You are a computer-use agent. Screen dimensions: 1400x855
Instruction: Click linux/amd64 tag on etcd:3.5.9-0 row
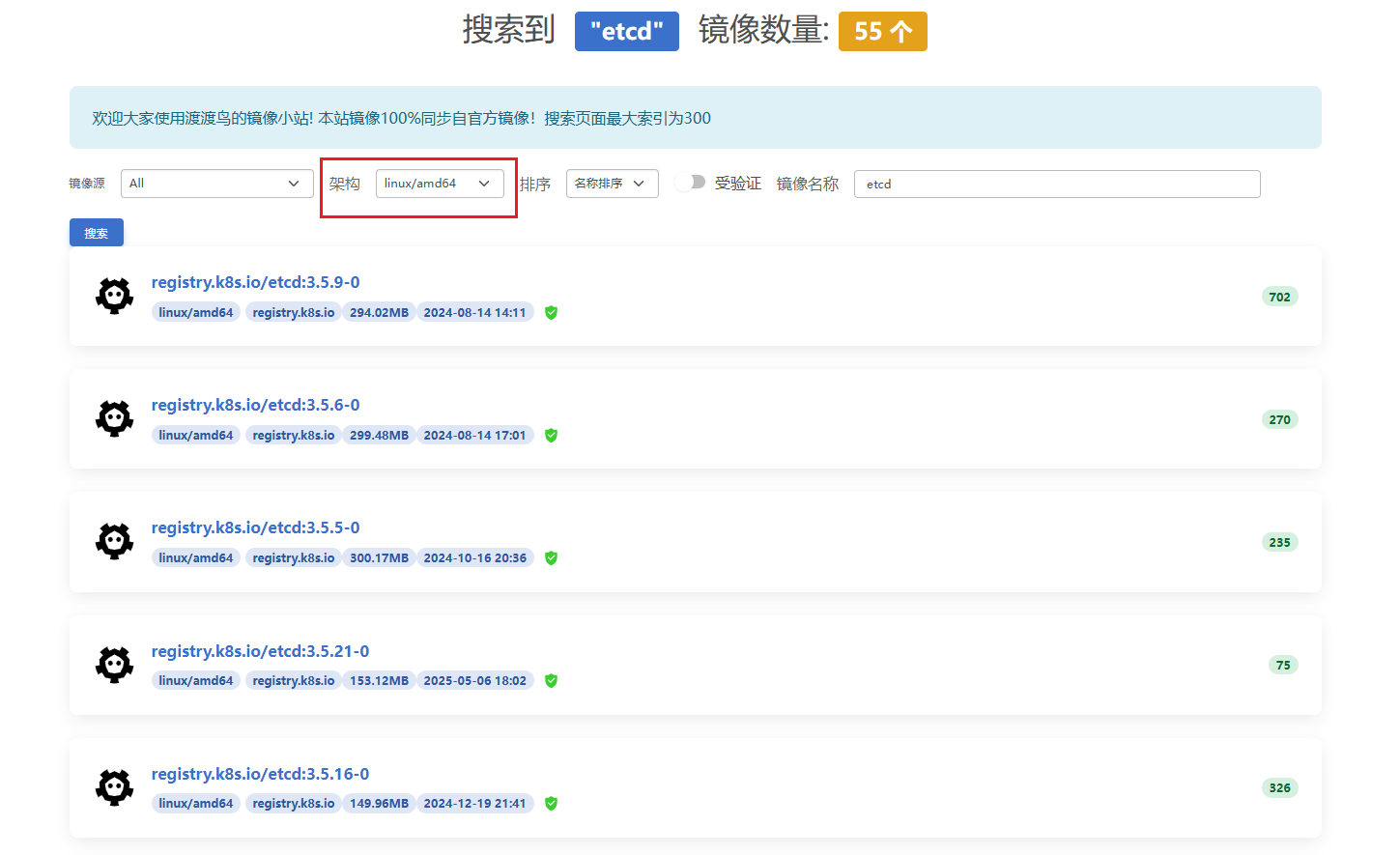(x=196, y=312)
